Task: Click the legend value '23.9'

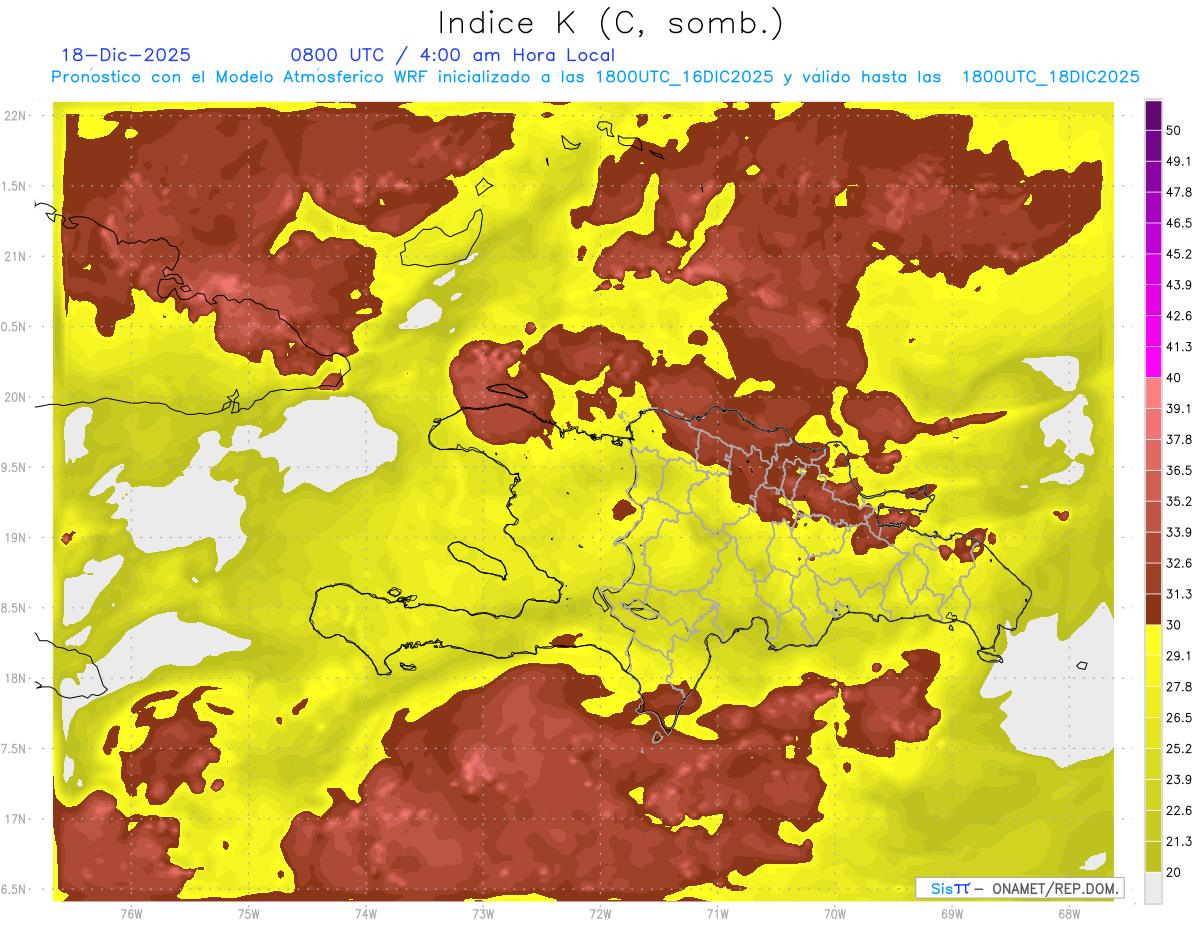Action: click(1179, 780)
